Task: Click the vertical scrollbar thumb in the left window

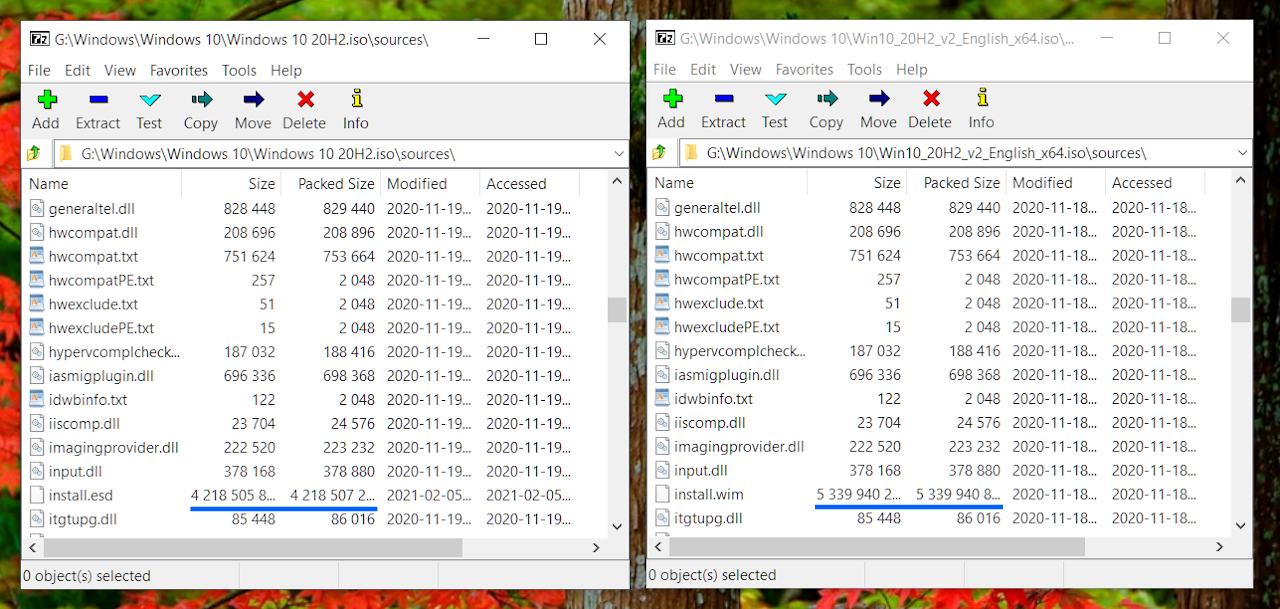Action: click(617, 310)
